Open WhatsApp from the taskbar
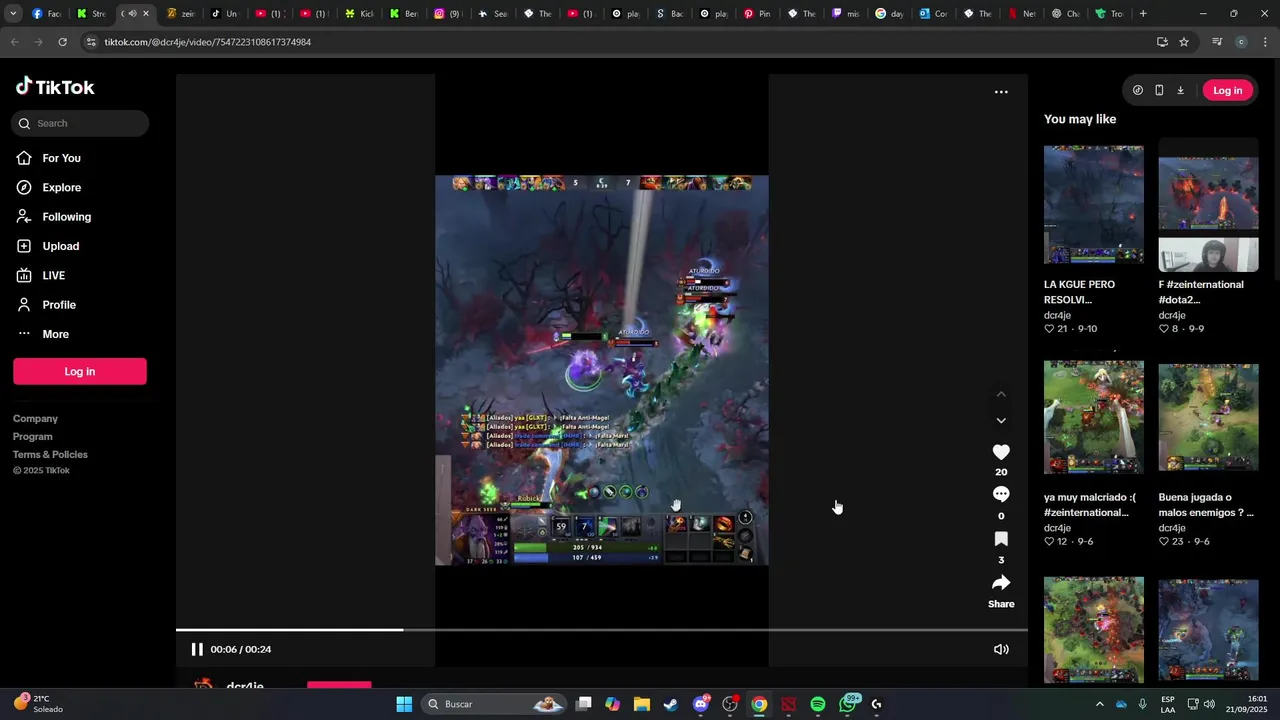Image resolution: width=1280 pixels, height=720 pixels. [x=849, y=704]
